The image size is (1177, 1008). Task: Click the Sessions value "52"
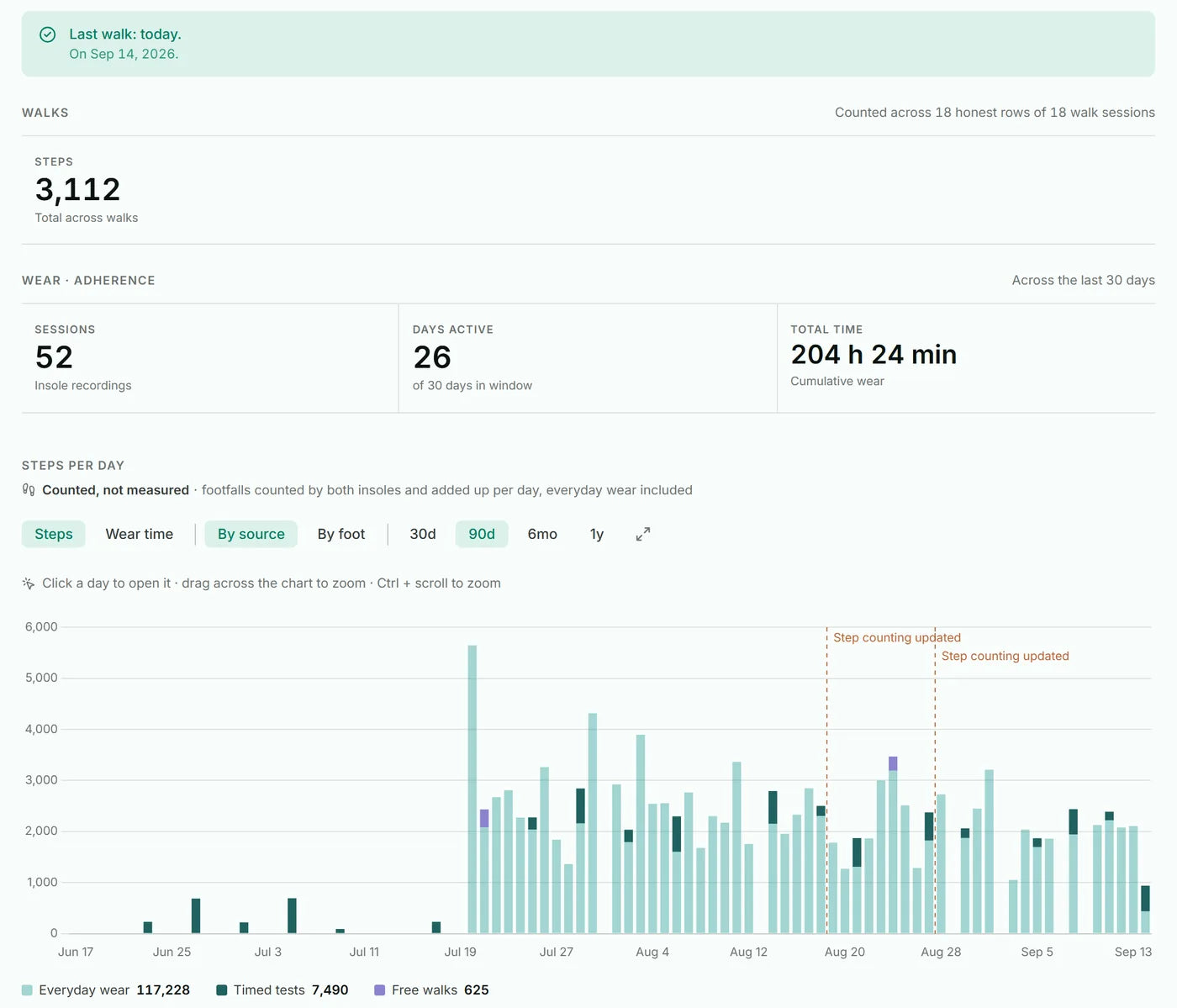coord(54,357)
